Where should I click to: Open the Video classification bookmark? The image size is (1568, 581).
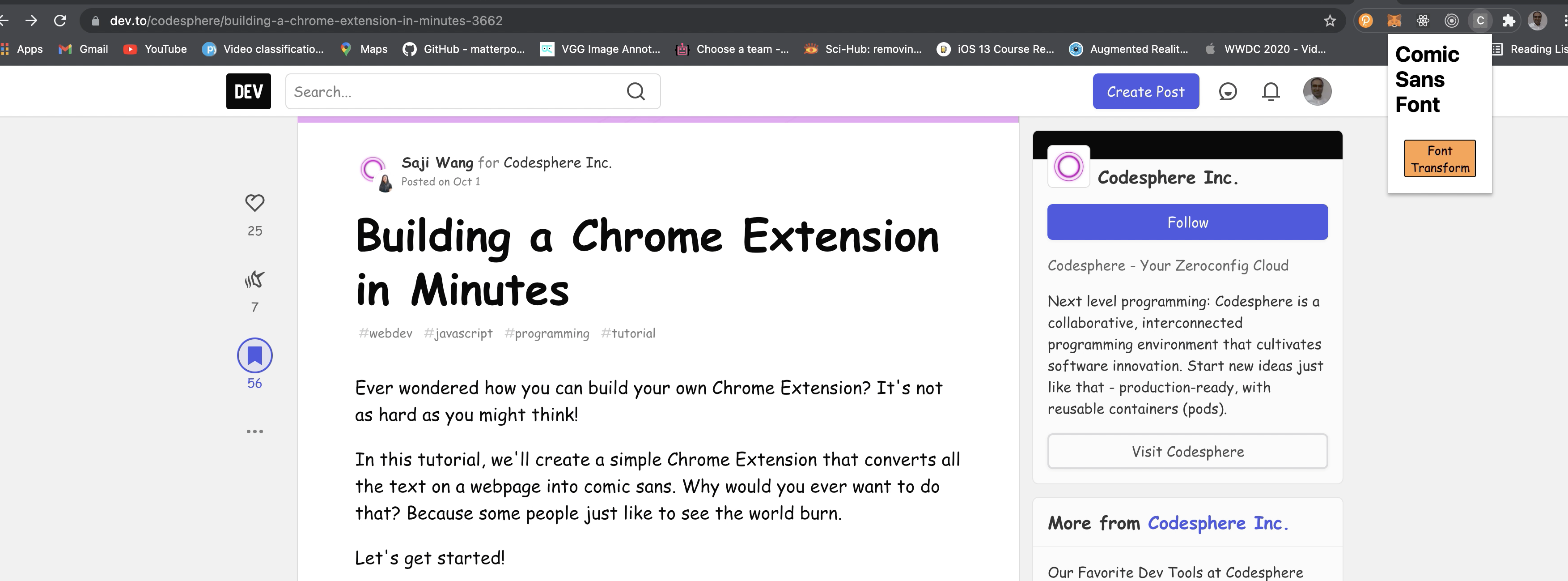coord(263,49)
